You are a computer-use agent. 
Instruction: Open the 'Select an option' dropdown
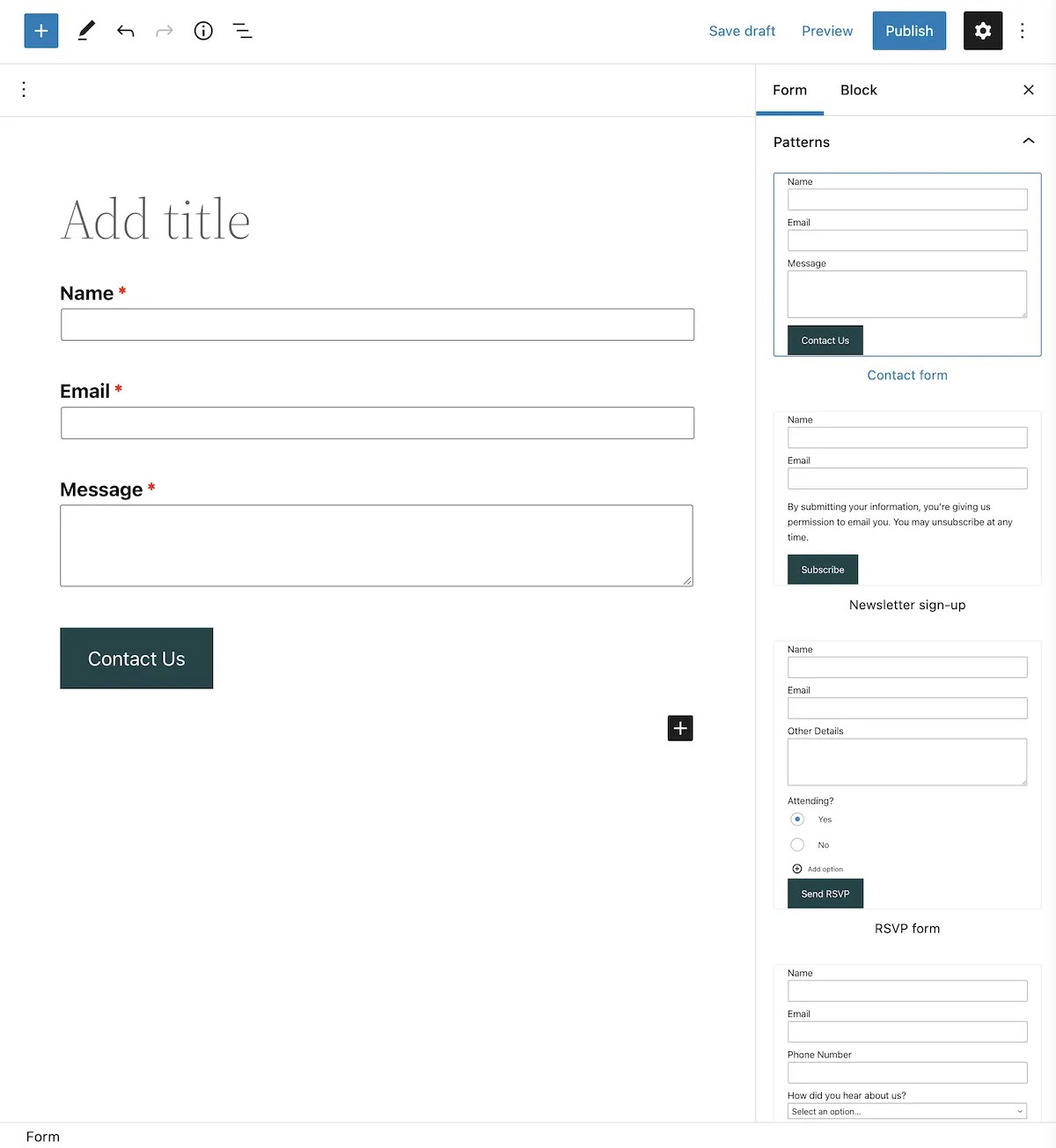(x=906, y=1110)
